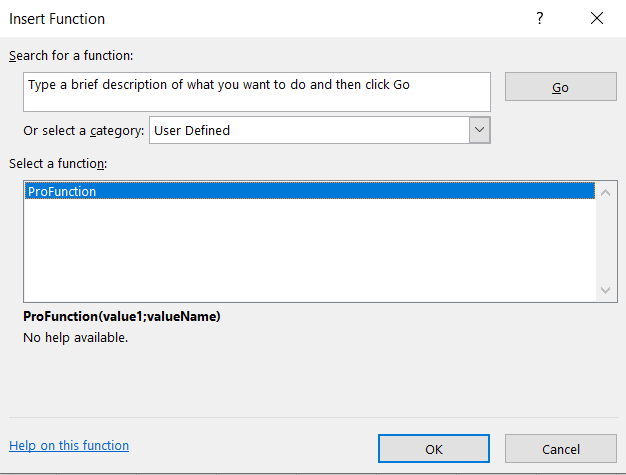Image resolution: width=626 pixels, height=475 pixels.
Task: Click the empty area below ProFunction in the list
Action: click(310, 250)
